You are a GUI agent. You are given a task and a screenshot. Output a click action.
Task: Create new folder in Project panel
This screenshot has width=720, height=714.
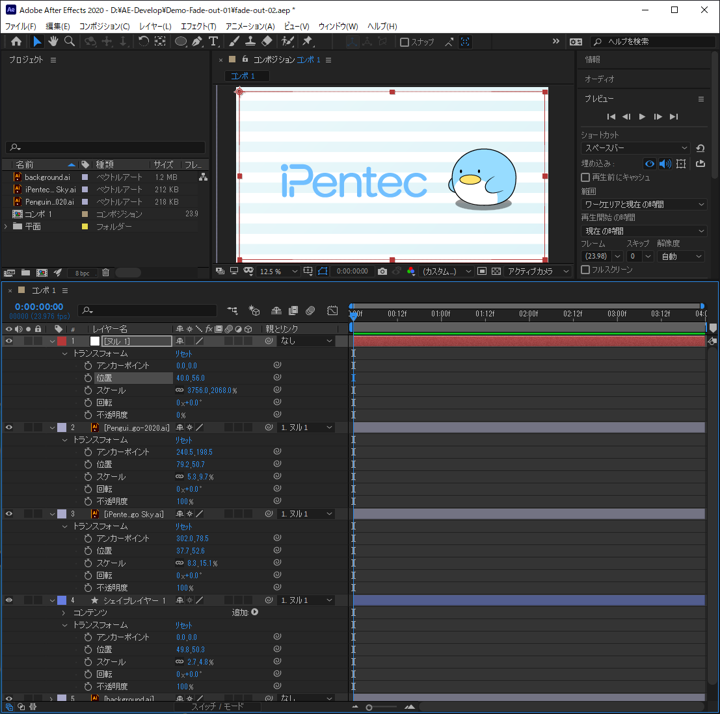(x=26, y=273)
